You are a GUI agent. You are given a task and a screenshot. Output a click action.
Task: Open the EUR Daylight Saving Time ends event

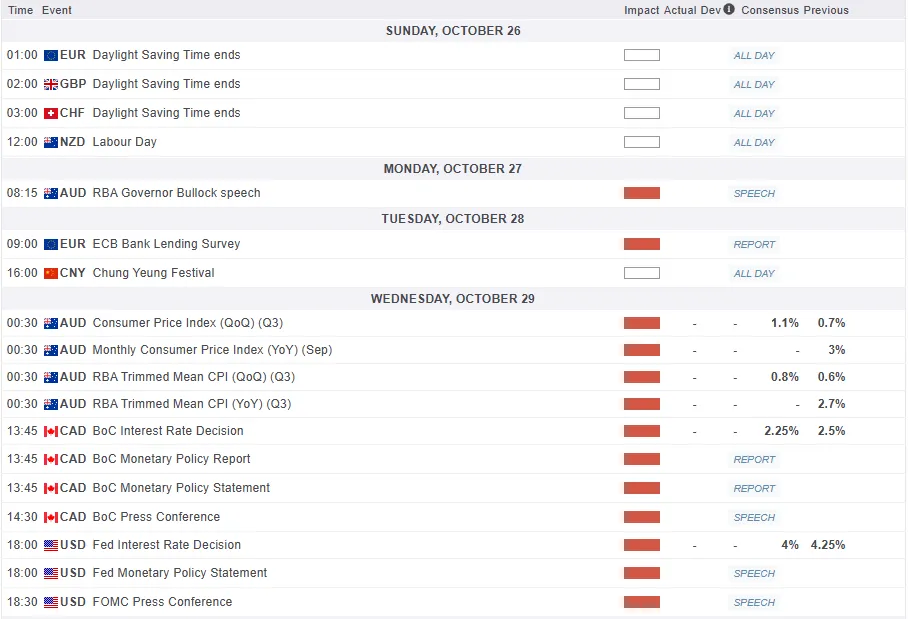[x=166, y=55]
